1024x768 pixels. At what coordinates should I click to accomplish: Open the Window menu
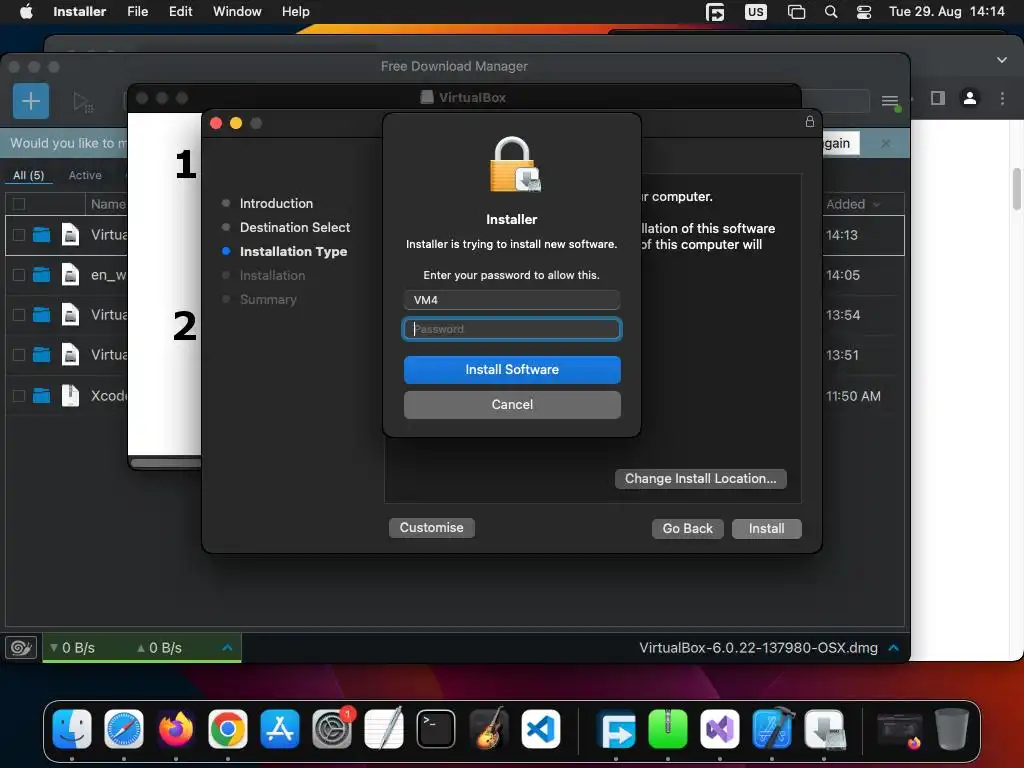click(x=237, y=12)
